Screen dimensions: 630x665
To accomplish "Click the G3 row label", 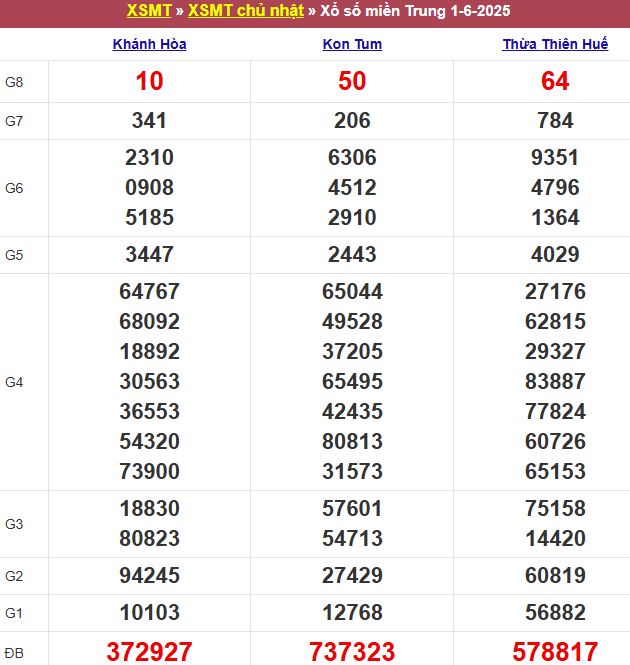I will click(x=14, y=524).
